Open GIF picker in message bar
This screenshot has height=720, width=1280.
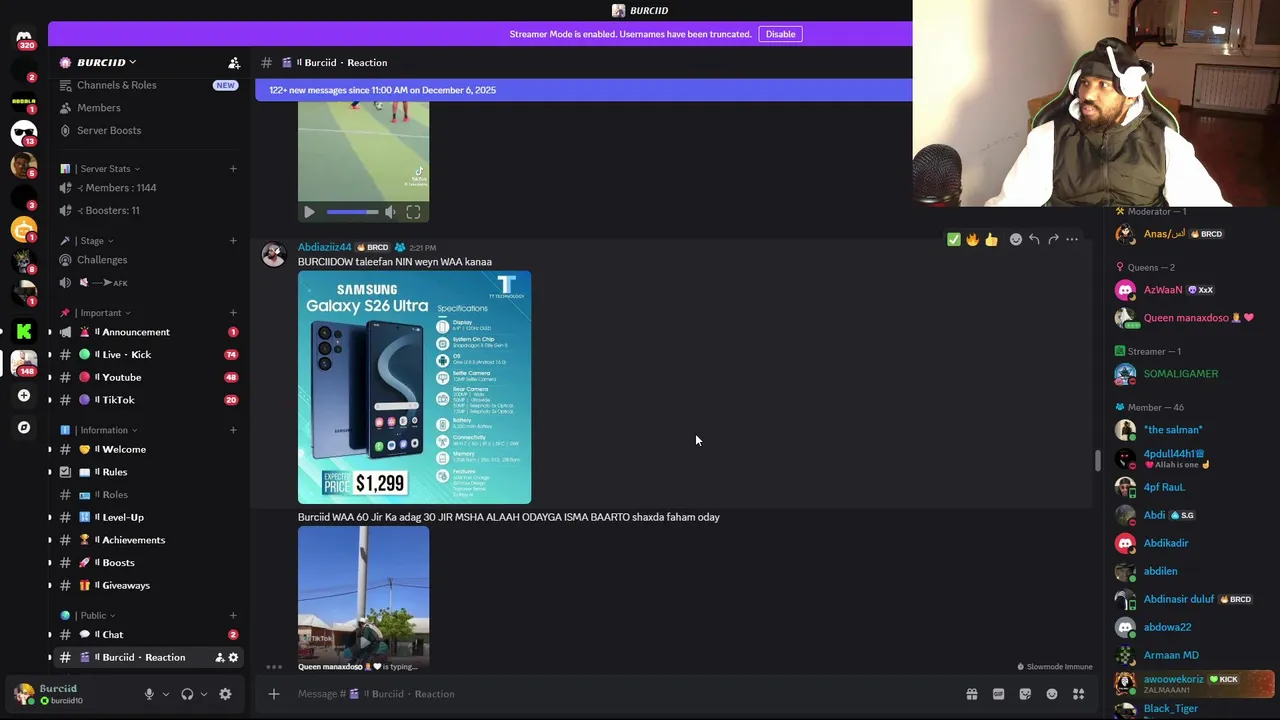[x=998, y=694]
